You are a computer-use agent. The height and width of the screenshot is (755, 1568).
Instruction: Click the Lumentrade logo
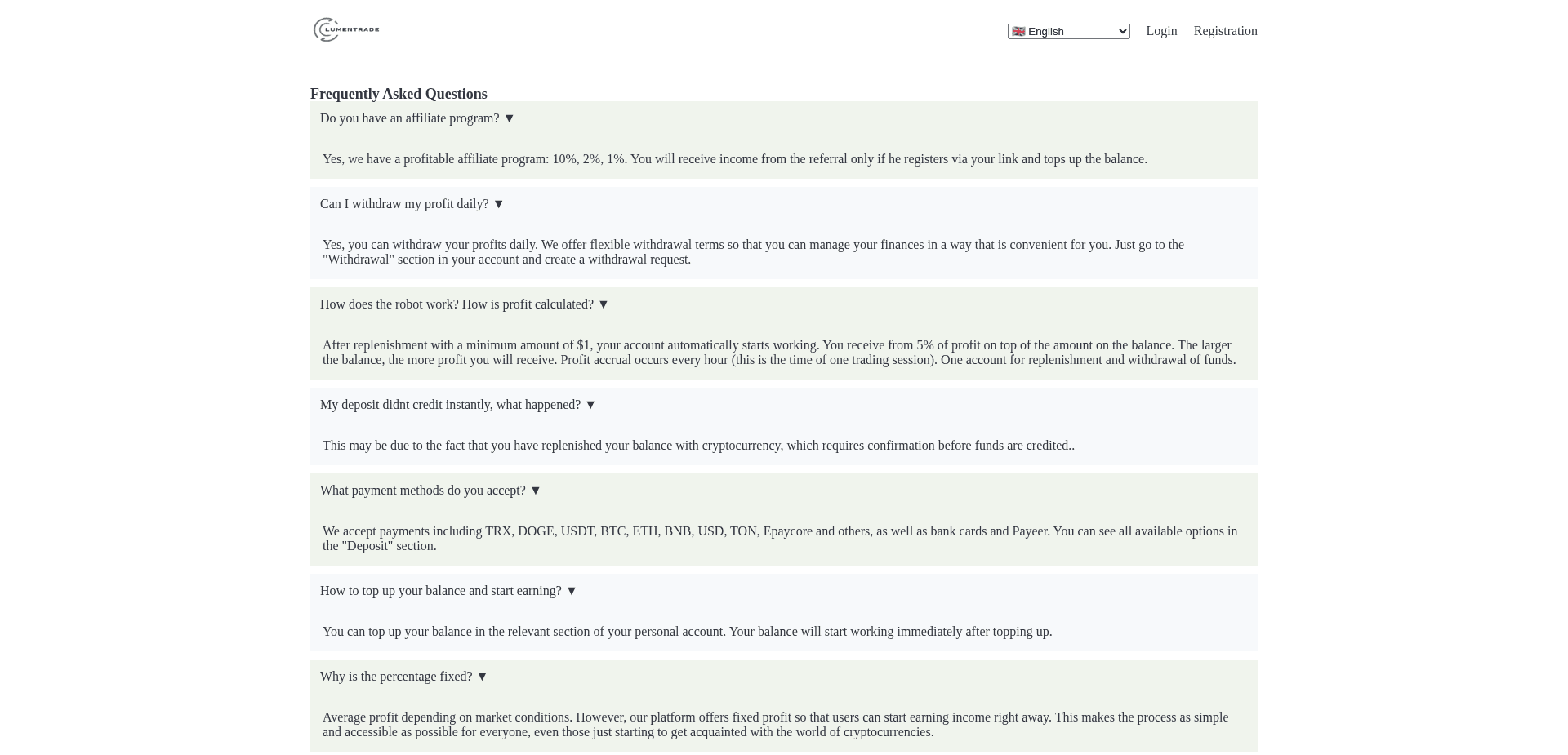345,29
